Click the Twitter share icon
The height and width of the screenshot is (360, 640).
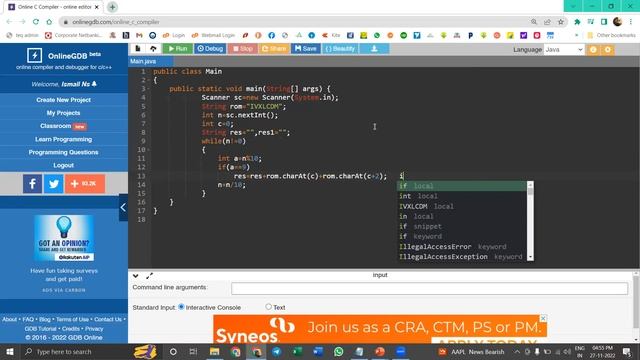tap(53, 184)
